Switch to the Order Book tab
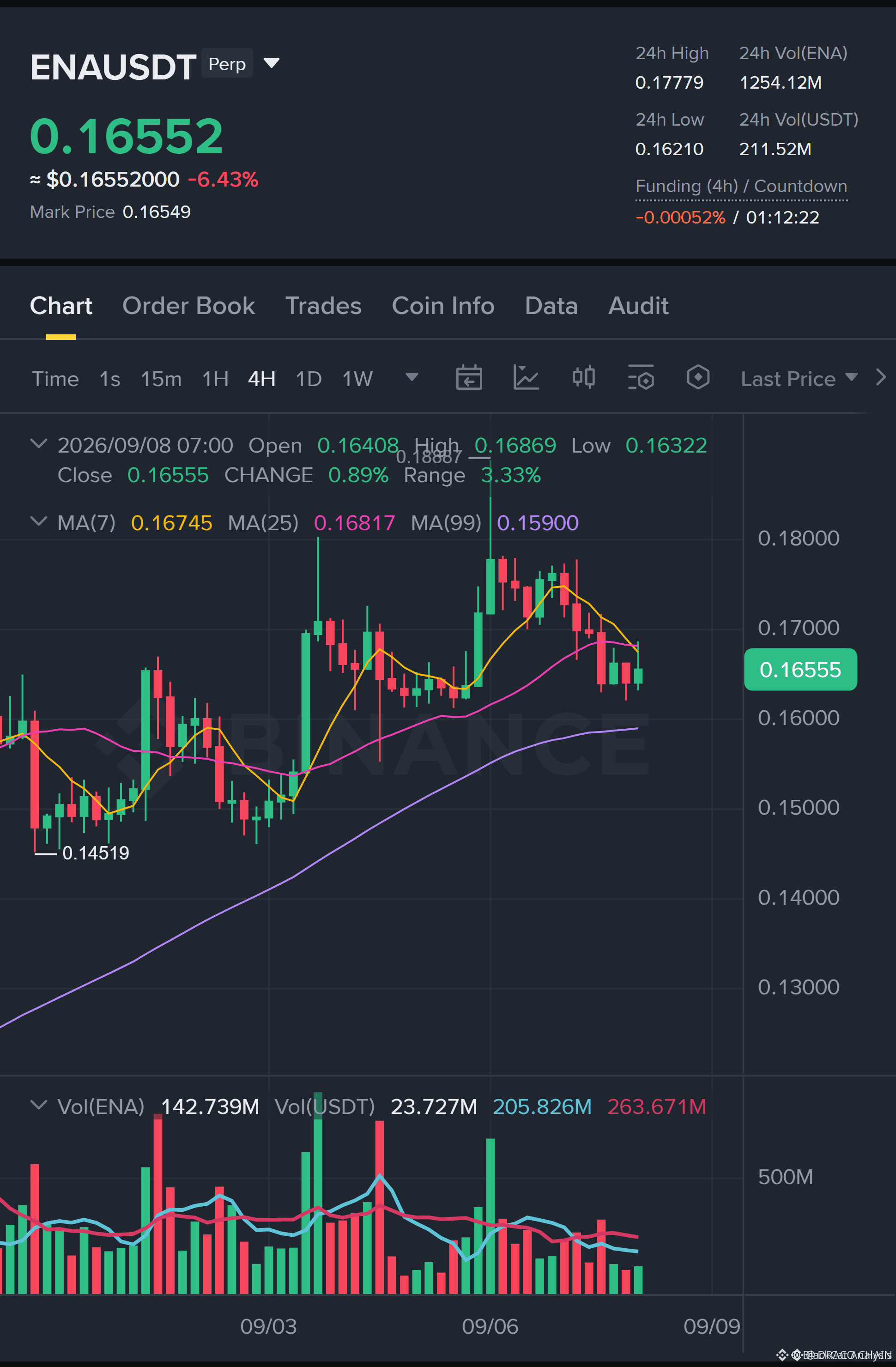Image resolution: width=896 pixels, height=1367 pixels. [x=188, y=306]
